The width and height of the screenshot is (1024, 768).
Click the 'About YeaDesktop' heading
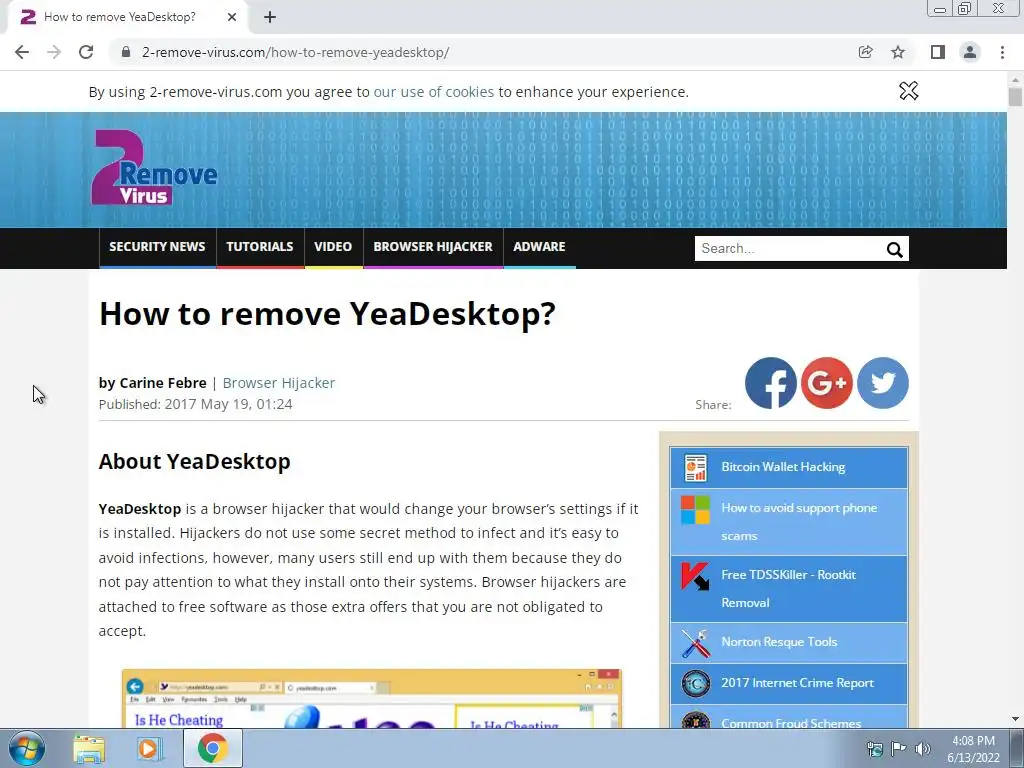(195, 462)
